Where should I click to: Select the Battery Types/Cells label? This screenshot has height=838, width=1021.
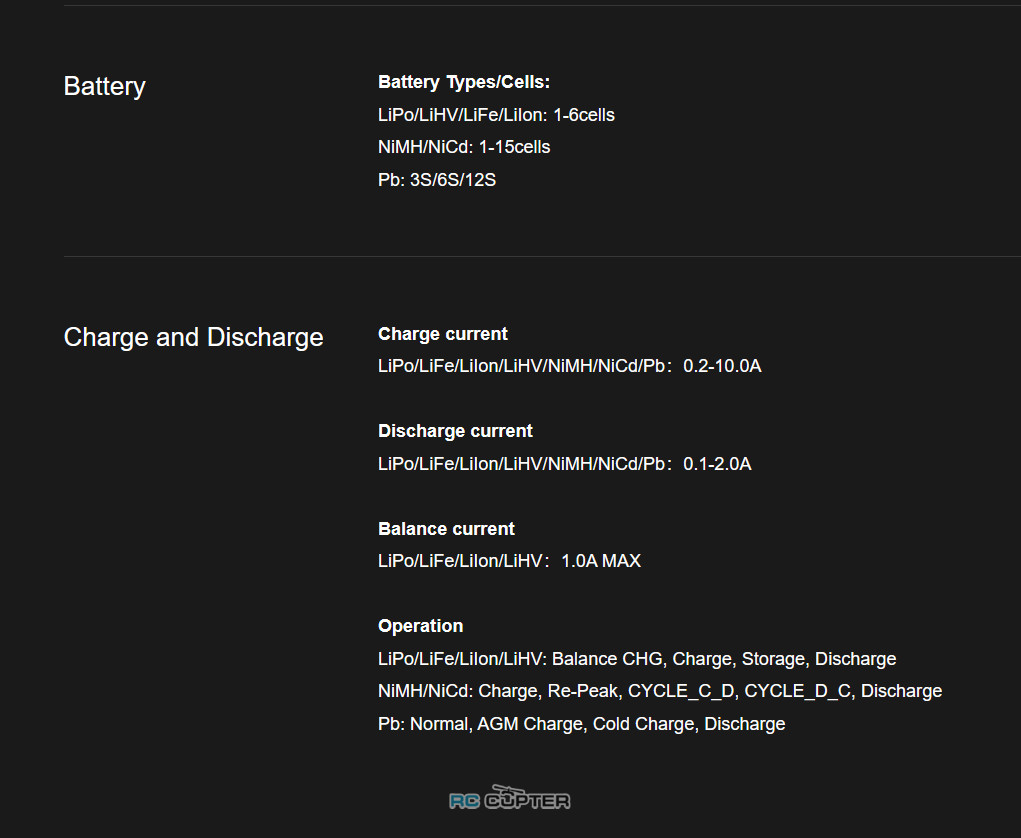pos(464,82)
